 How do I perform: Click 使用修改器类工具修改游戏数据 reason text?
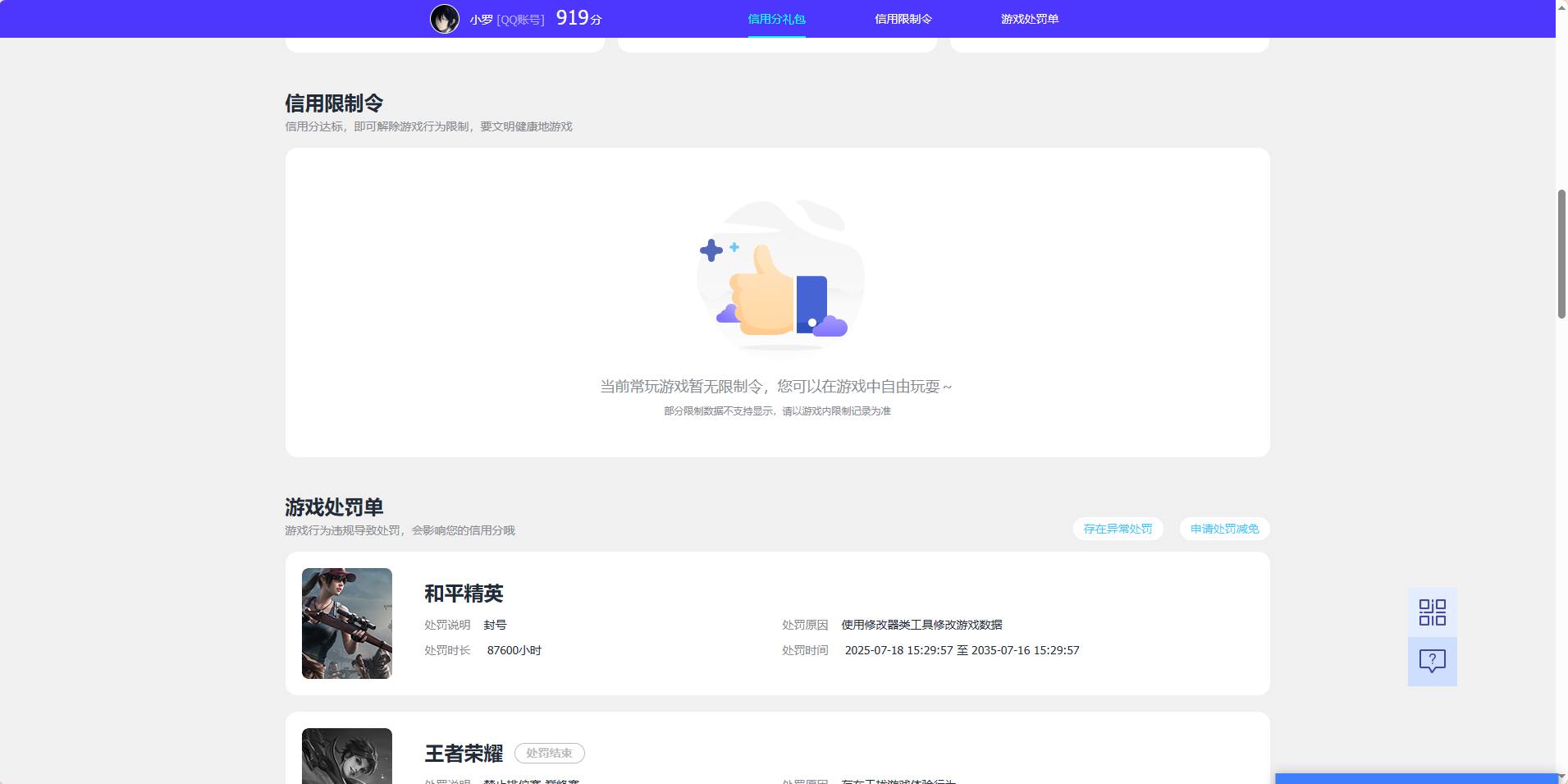pos(921,625)
